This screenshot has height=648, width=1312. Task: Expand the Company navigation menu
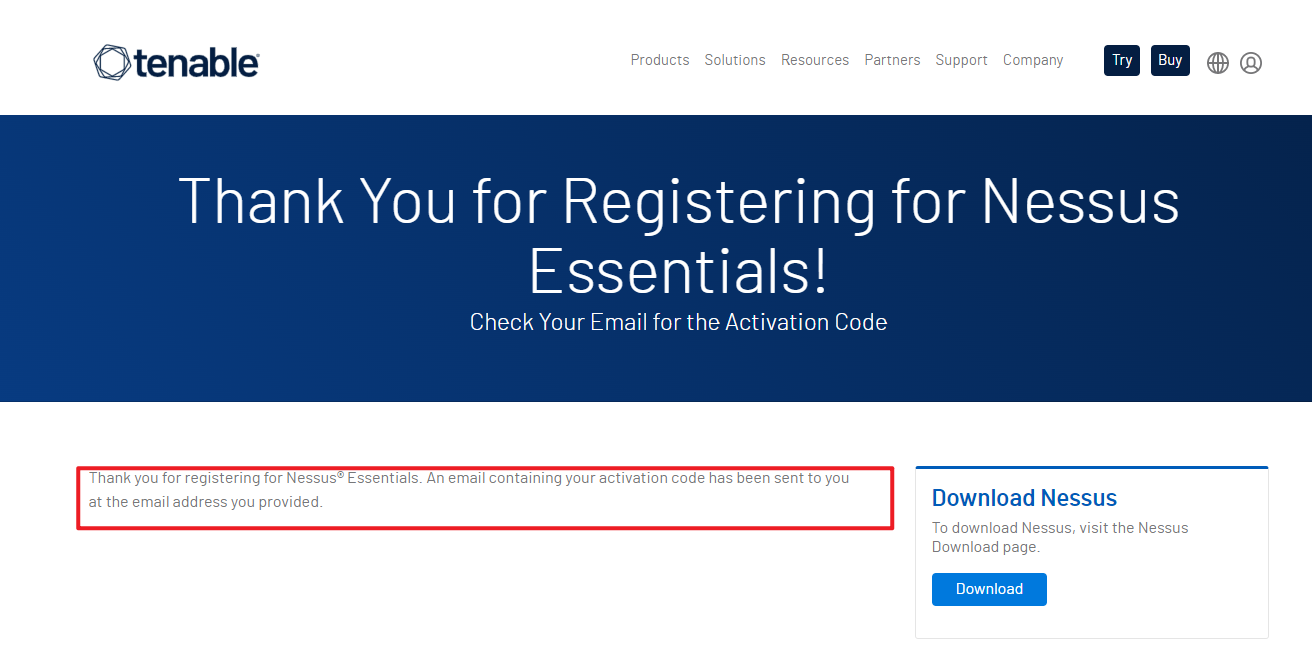1032,60
